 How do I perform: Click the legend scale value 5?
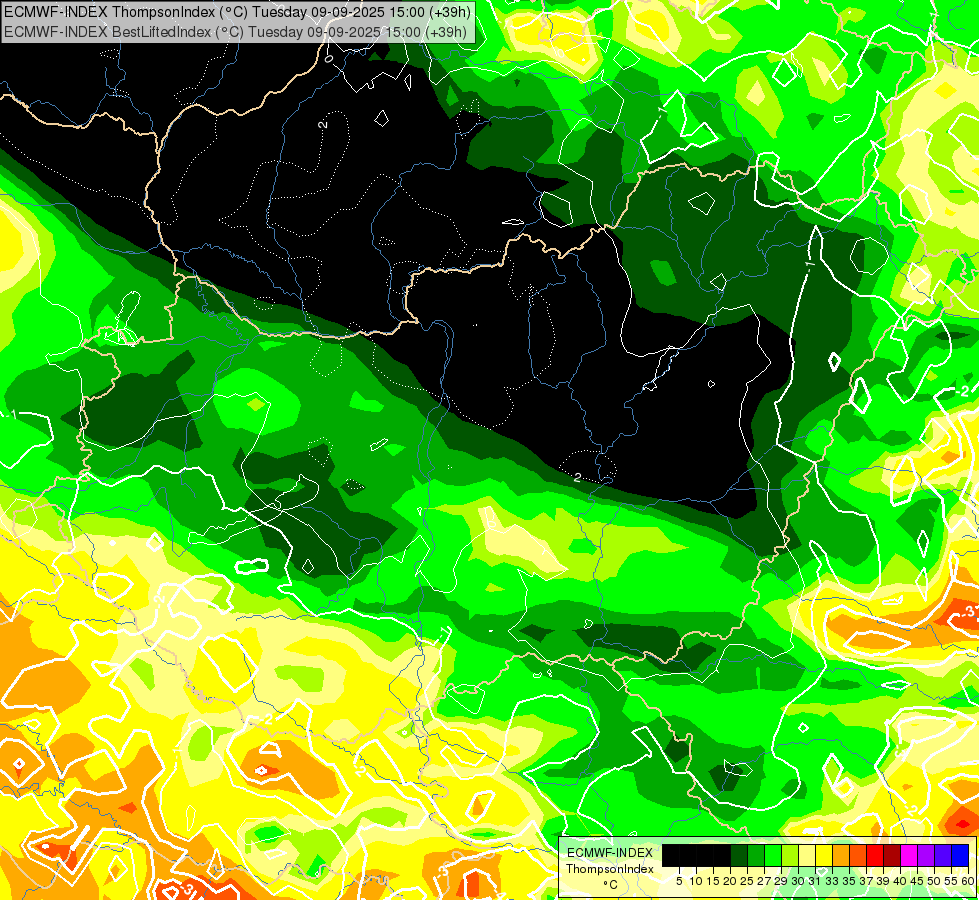pyautogui.click(x=679, y=881)
